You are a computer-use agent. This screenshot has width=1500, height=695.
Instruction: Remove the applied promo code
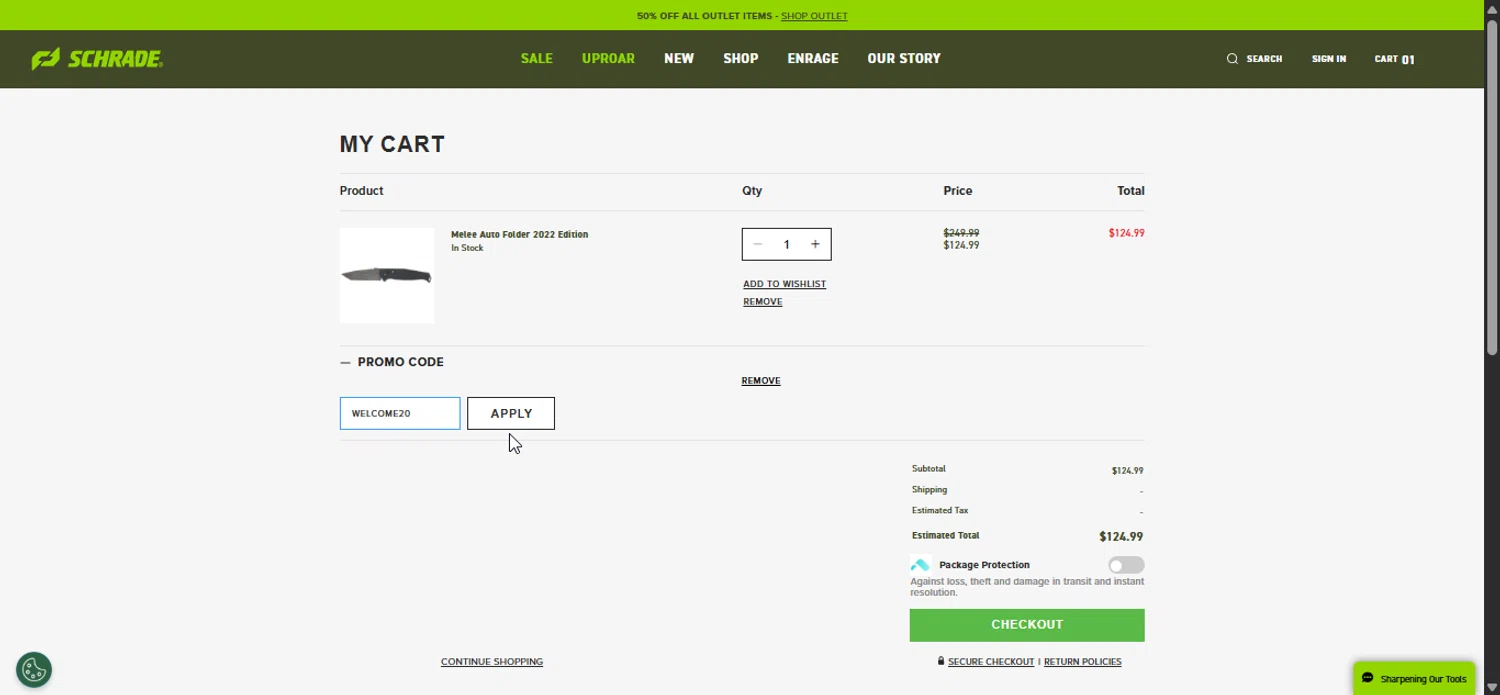[761, 381]
